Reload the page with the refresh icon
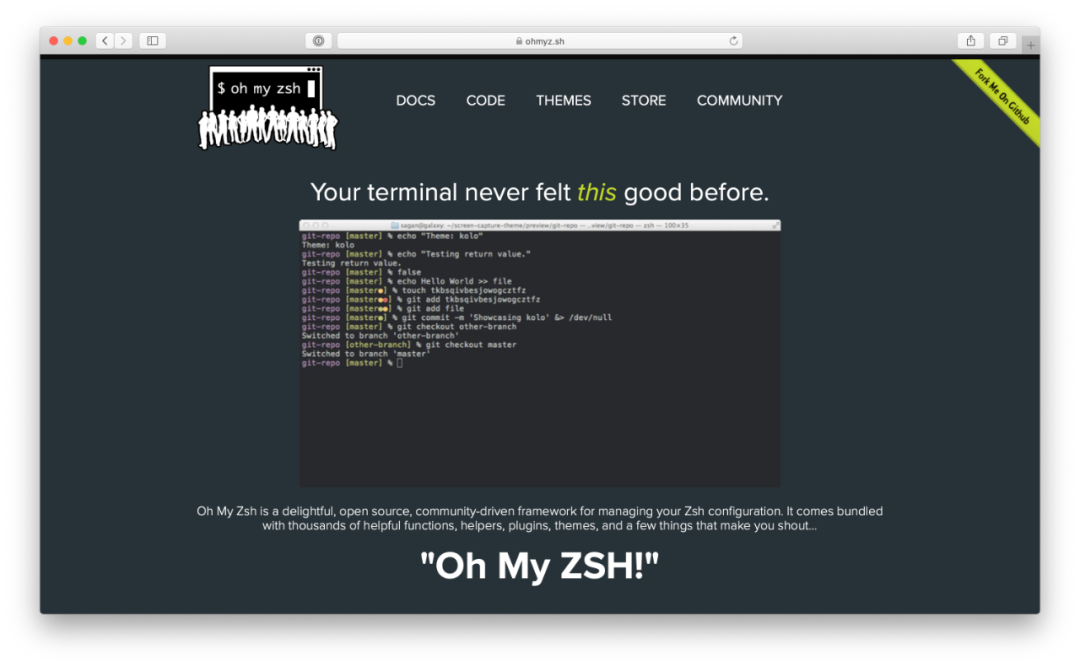 [734, 41]
